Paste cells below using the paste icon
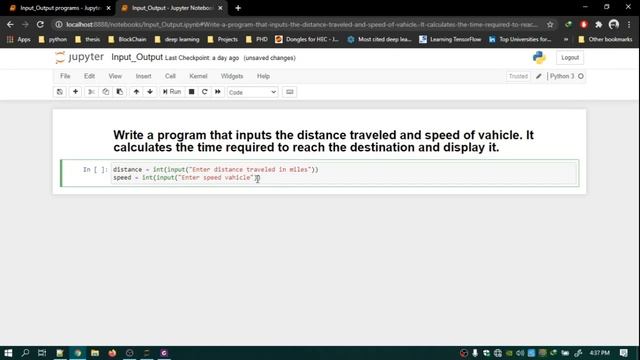The image size is (640, 360). pyautogui.click(x=120, y=92)
